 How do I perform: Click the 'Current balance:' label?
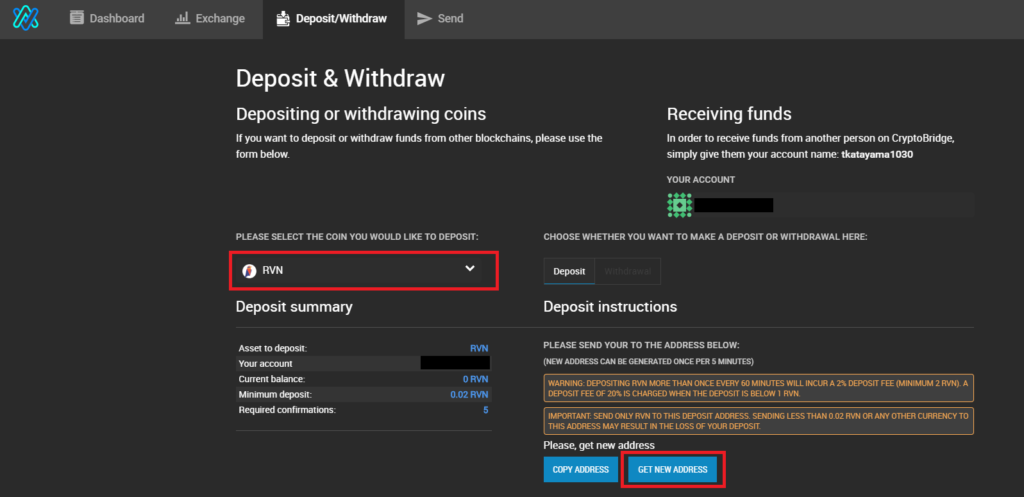(272, 379)
